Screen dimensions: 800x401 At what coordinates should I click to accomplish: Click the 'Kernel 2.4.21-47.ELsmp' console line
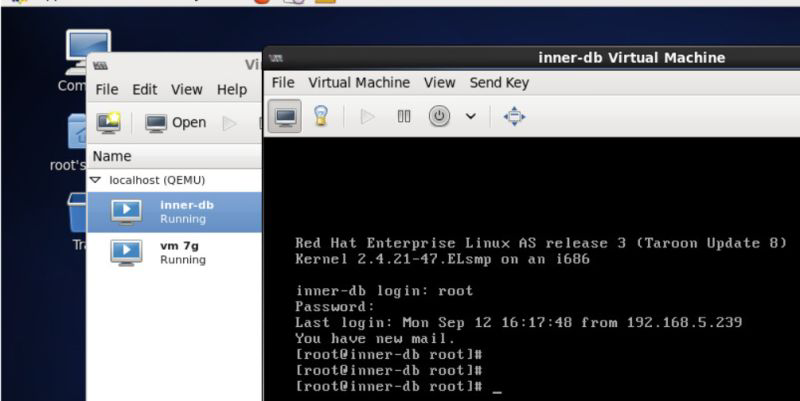click(442, 259)
